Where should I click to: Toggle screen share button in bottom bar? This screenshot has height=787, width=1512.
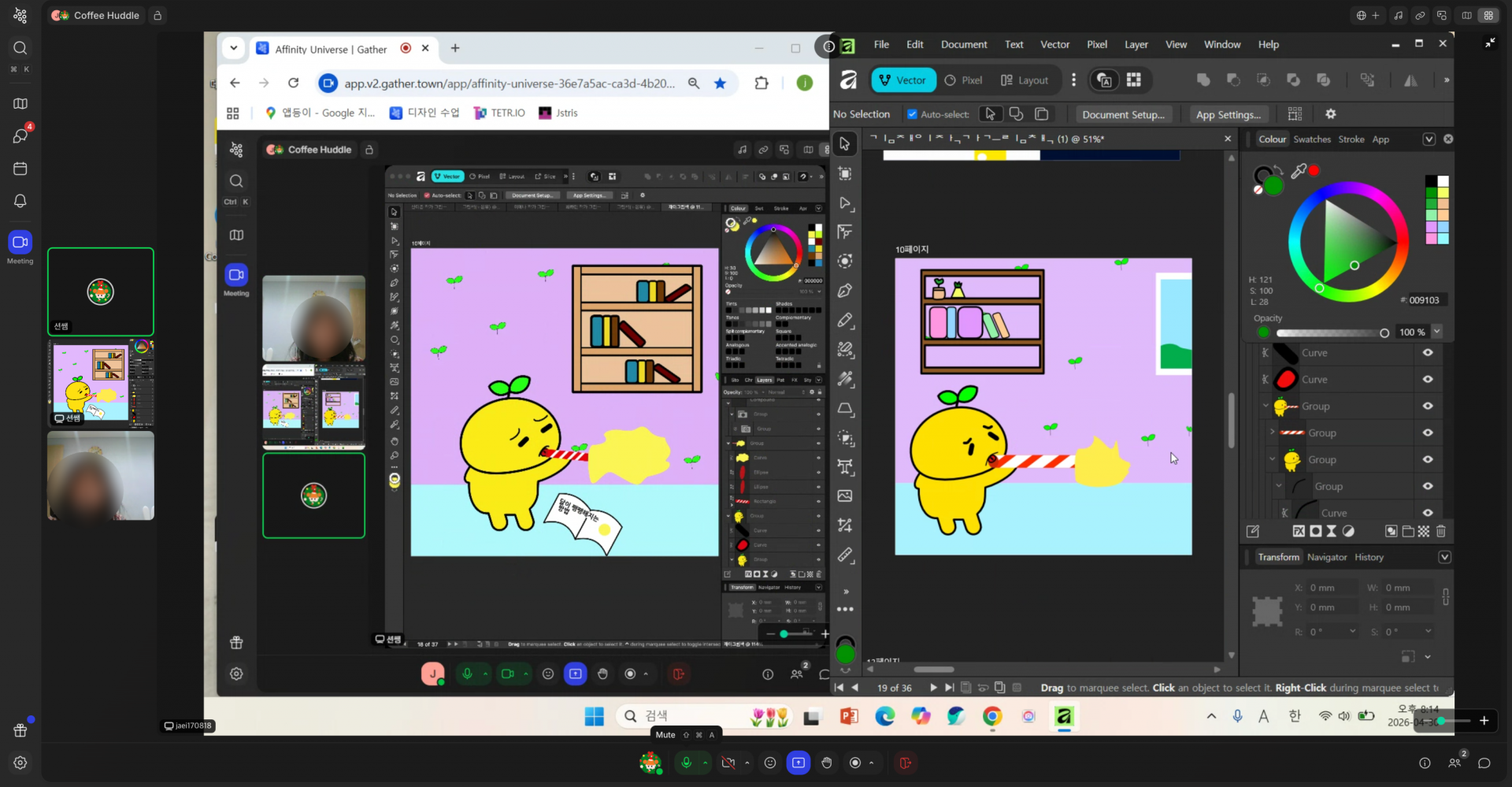coord(799,763)
